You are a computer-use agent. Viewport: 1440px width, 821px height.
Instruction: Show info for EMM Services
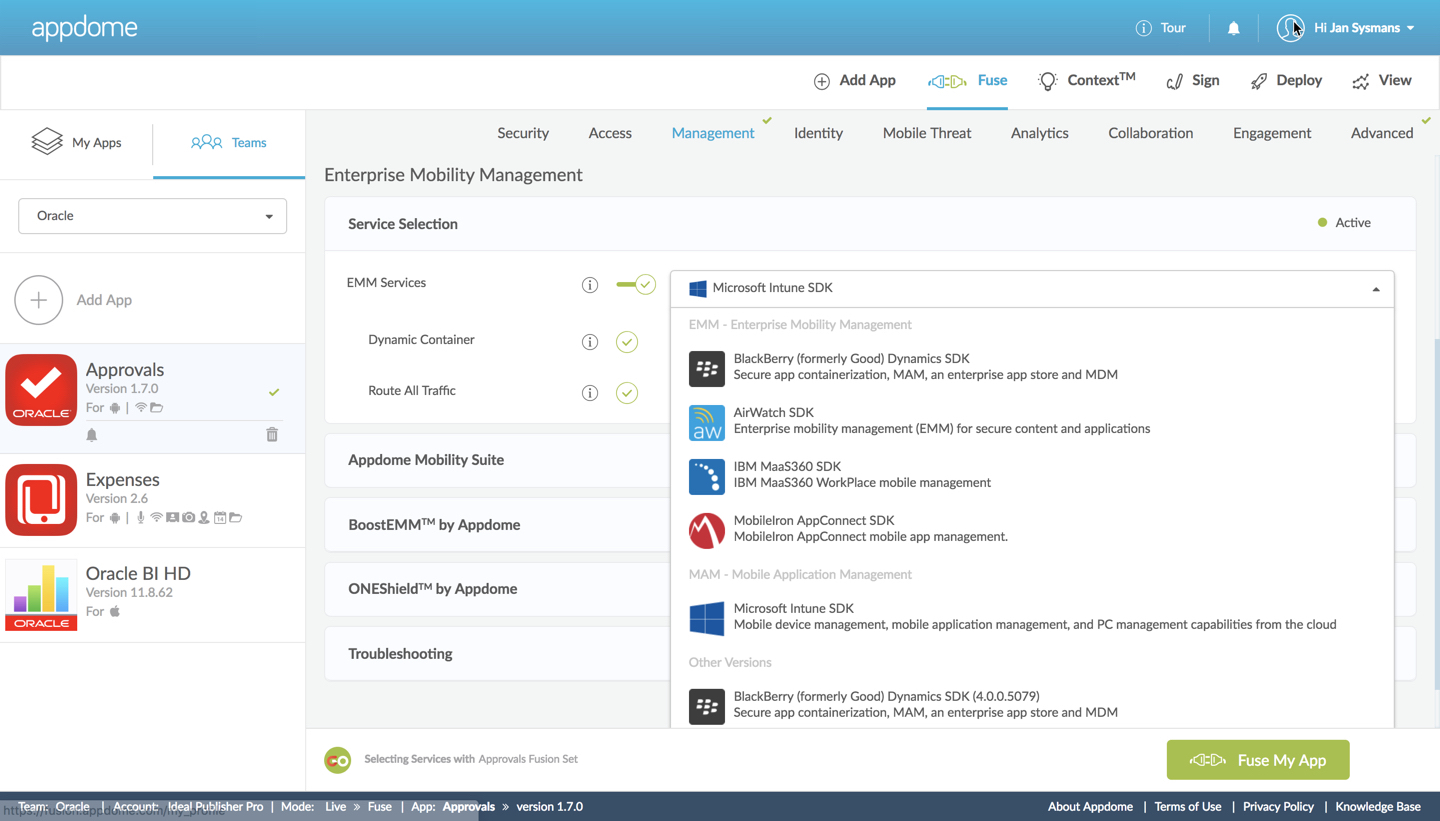click(x=590, y=285)
